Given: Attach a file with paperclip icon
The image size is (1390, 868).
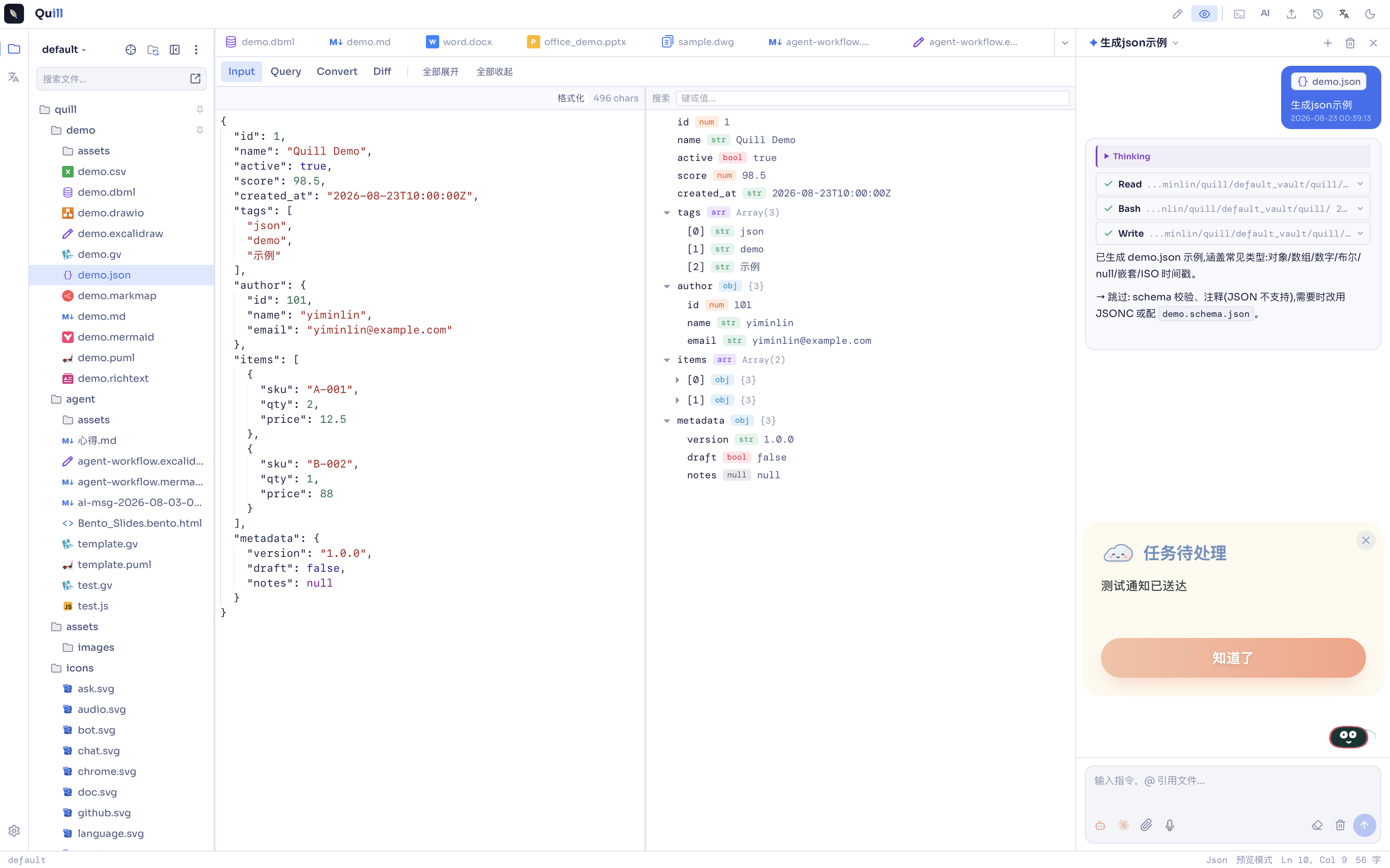Looking at the screenshot, I should tap(1147, 825).
